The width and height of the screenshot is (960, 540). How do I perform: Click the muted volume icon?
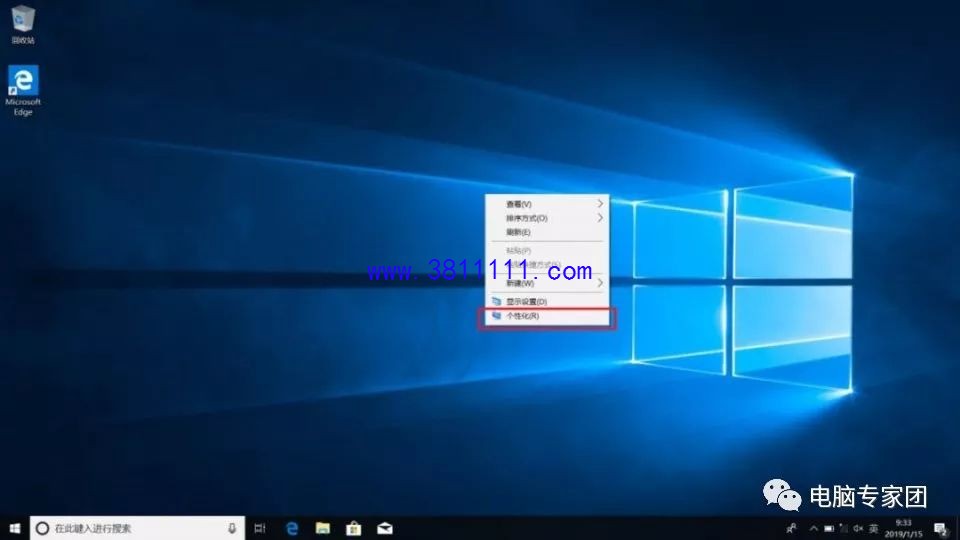pyautogui.click(x=858, y=528)
